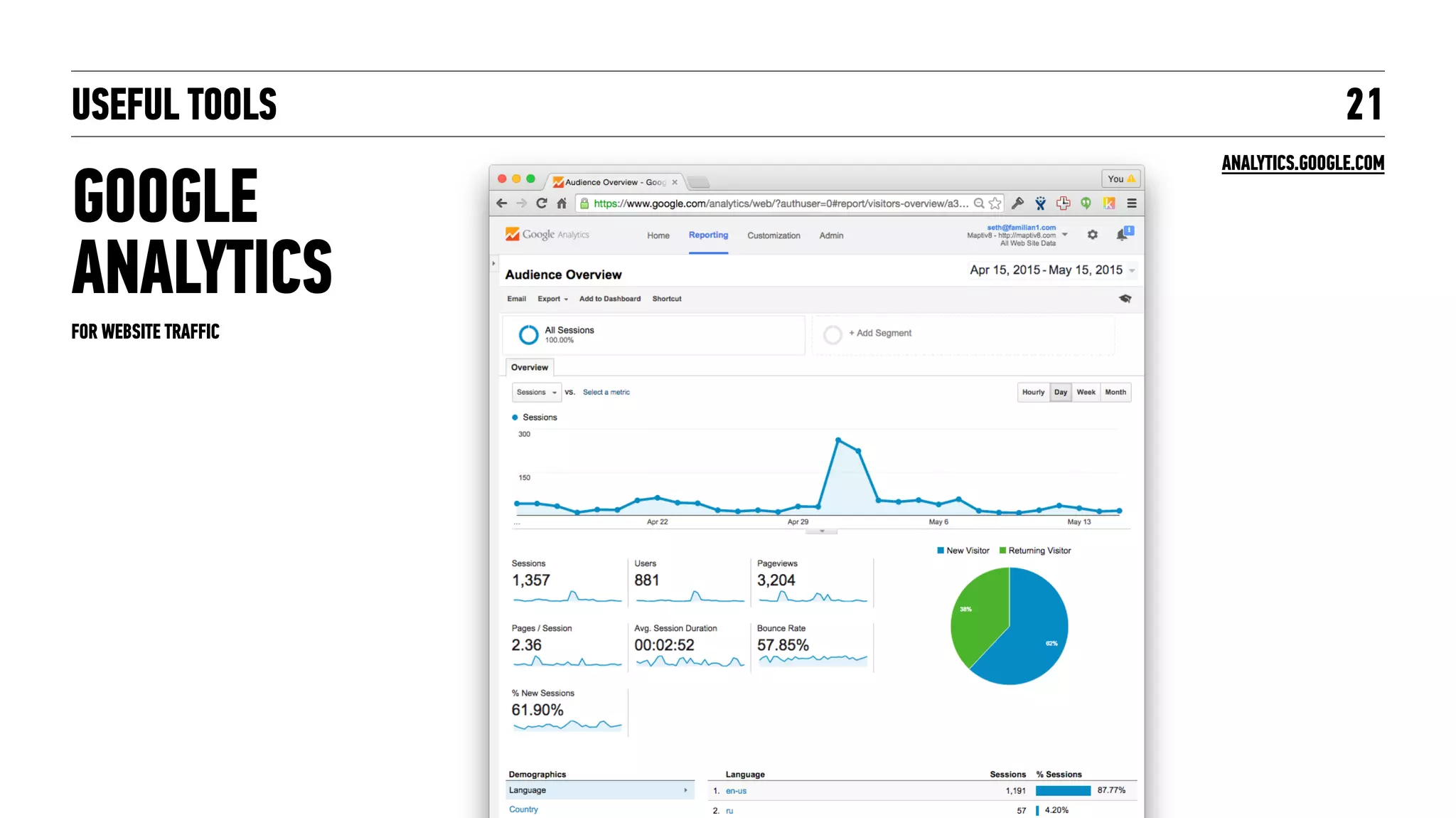The width and height of the screenshot is (1456, 818).
Task: Expand the Sessions metric dropdown
Action: point(536,392)
